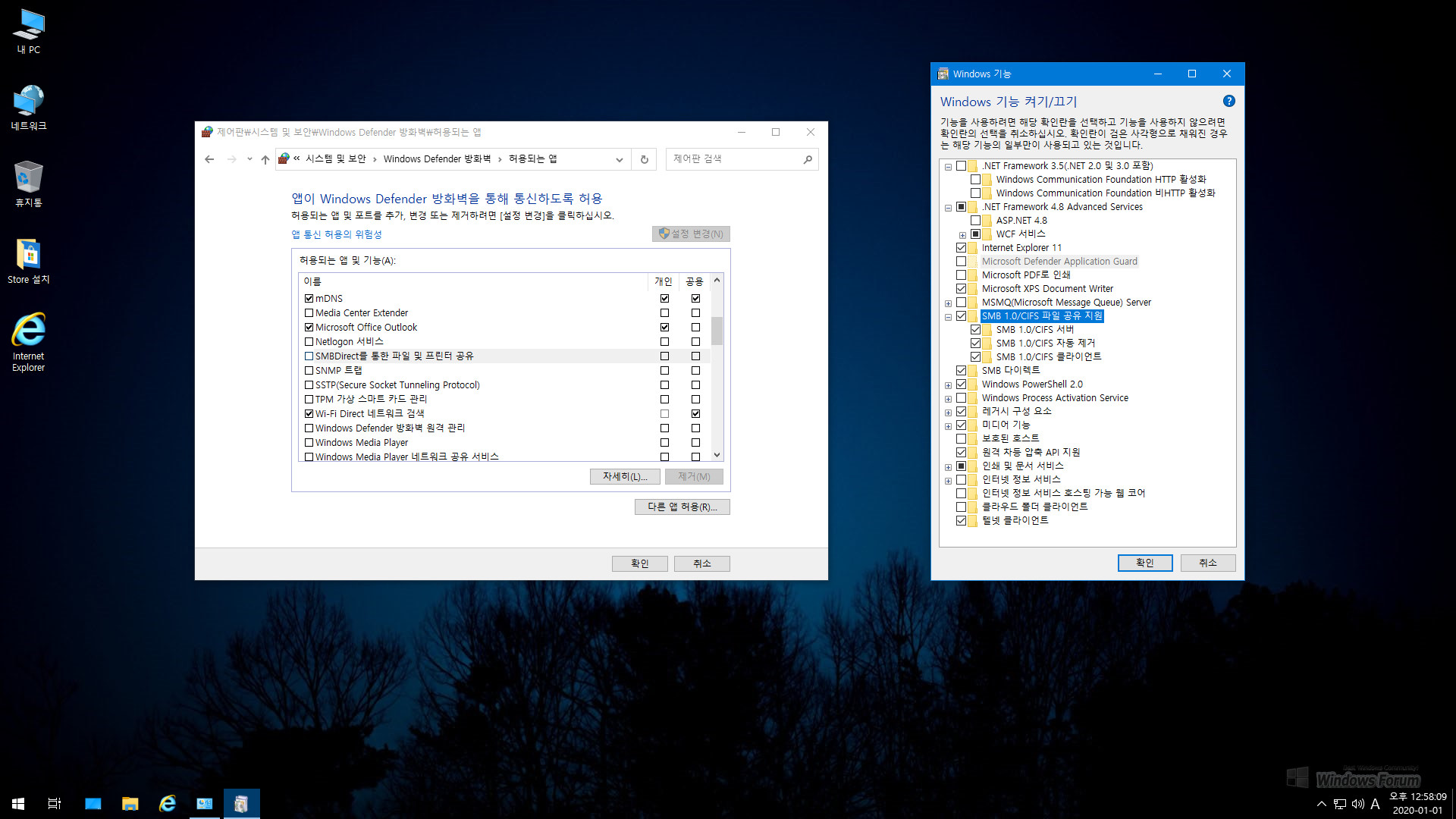
Task: Uncheck the mDNS app checkbox
Action: 309,299
